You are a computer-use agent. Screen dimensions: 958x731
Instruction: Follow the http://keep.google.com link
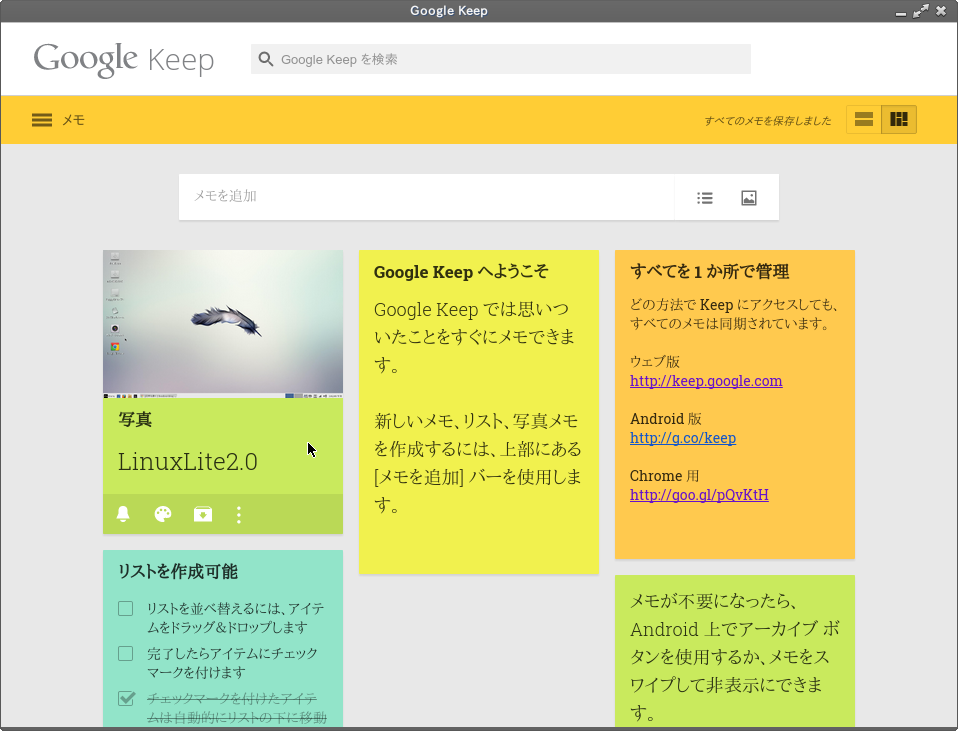pos(706,381)
